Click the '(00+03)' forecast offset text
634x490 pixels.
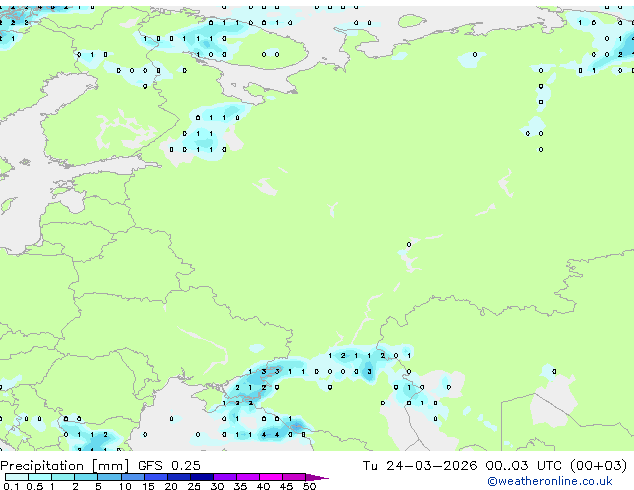pos(599,466)
